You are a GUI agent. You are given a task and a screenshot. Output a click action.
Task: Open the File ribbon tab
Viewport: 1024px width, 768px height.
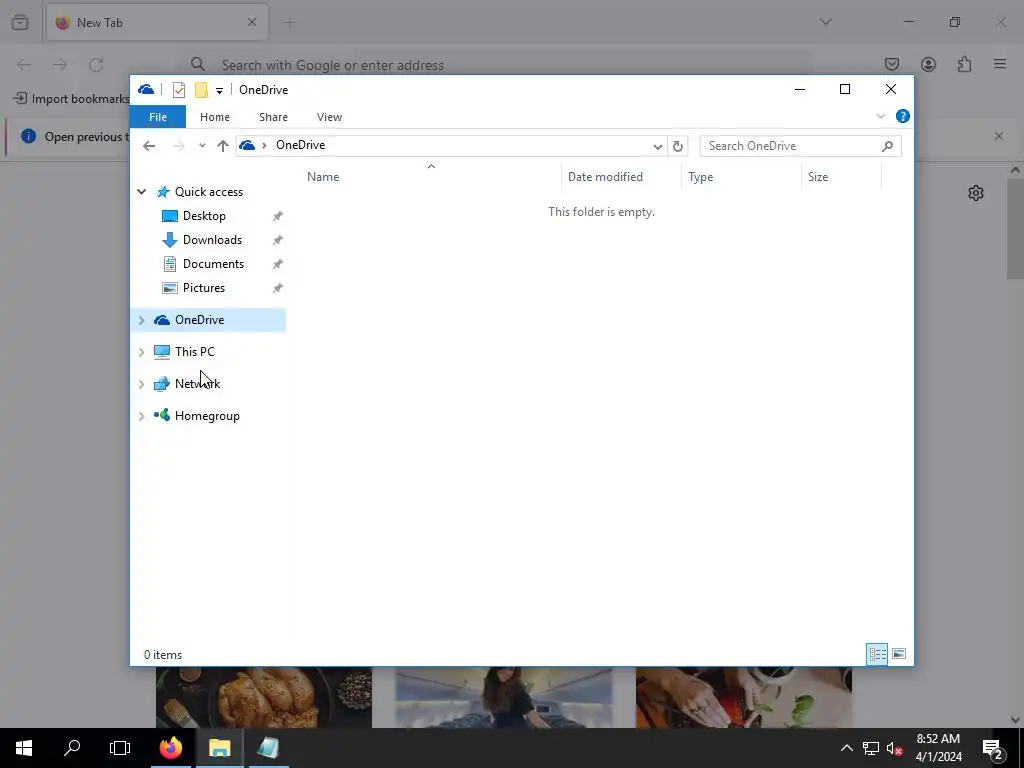158,117
